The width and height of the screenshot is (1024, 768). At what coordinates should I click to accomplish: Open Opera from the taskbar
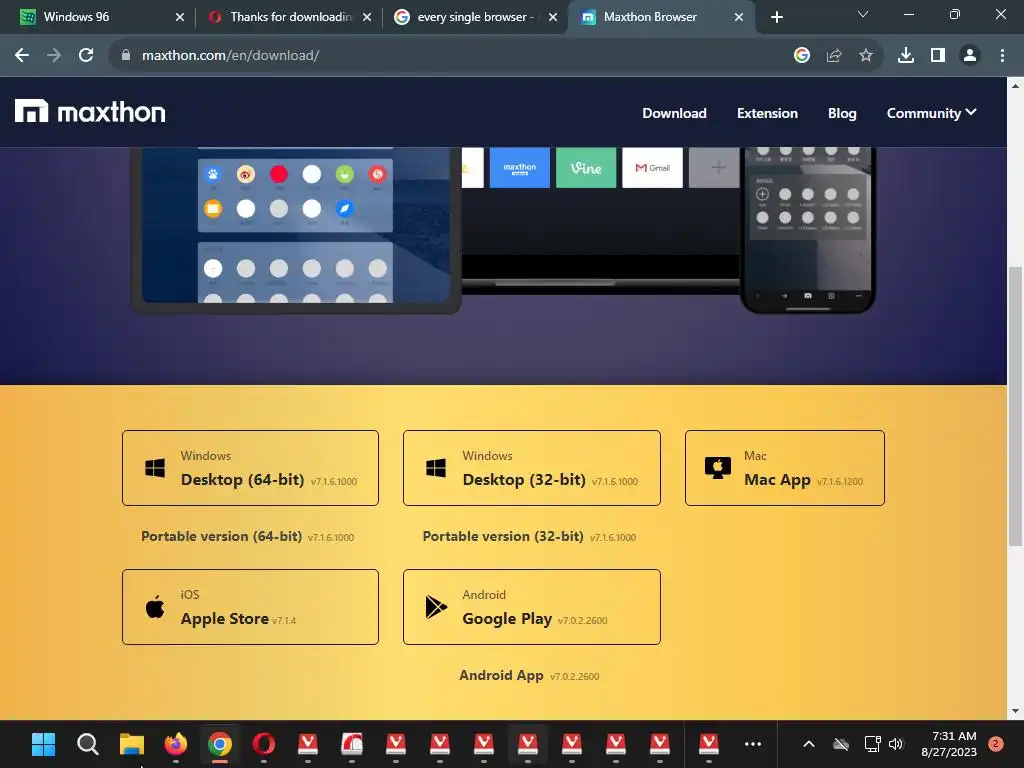click(264, 744)
